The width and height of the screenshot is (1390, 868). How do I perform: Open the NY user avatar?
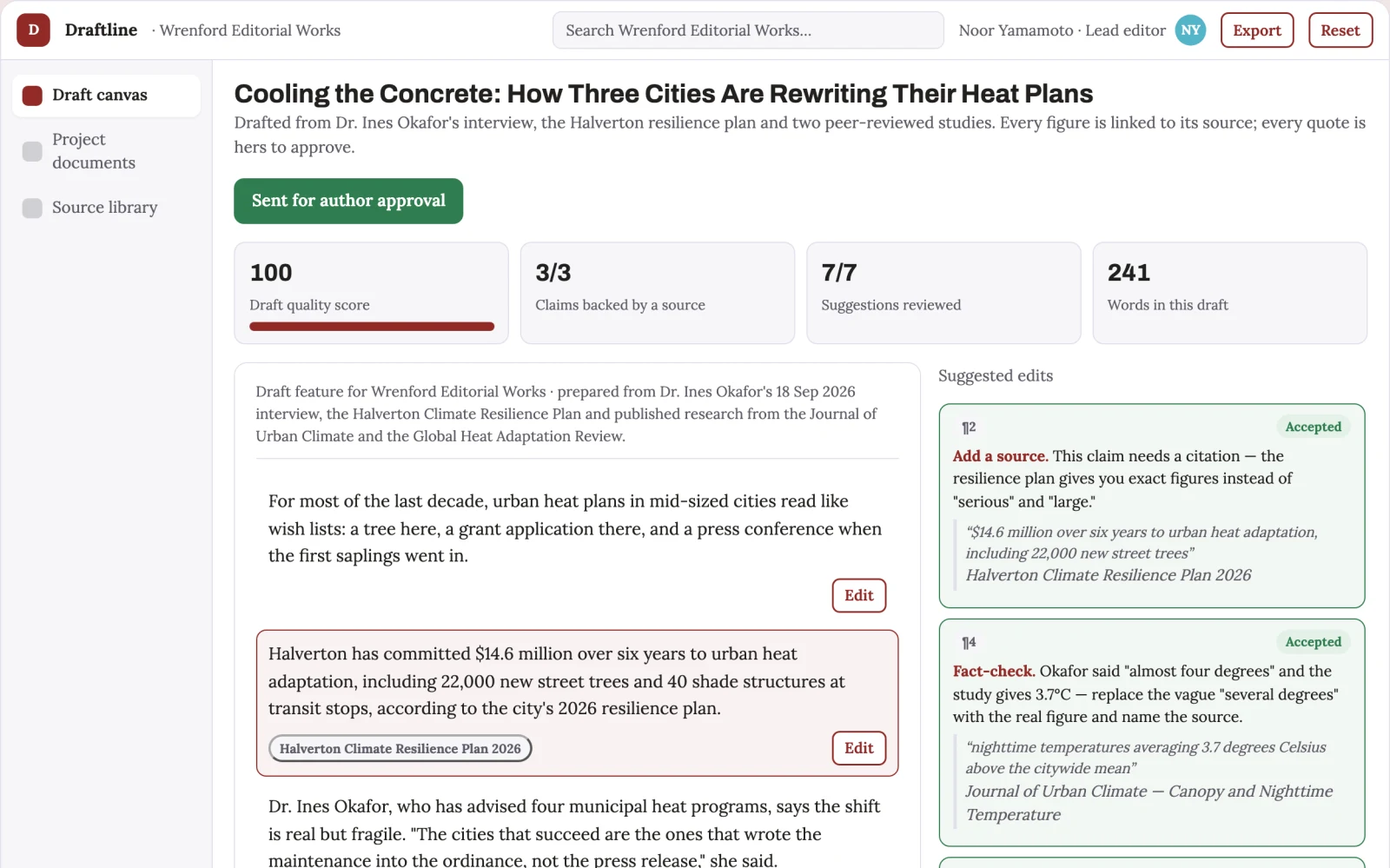[x=1190, y=30]
